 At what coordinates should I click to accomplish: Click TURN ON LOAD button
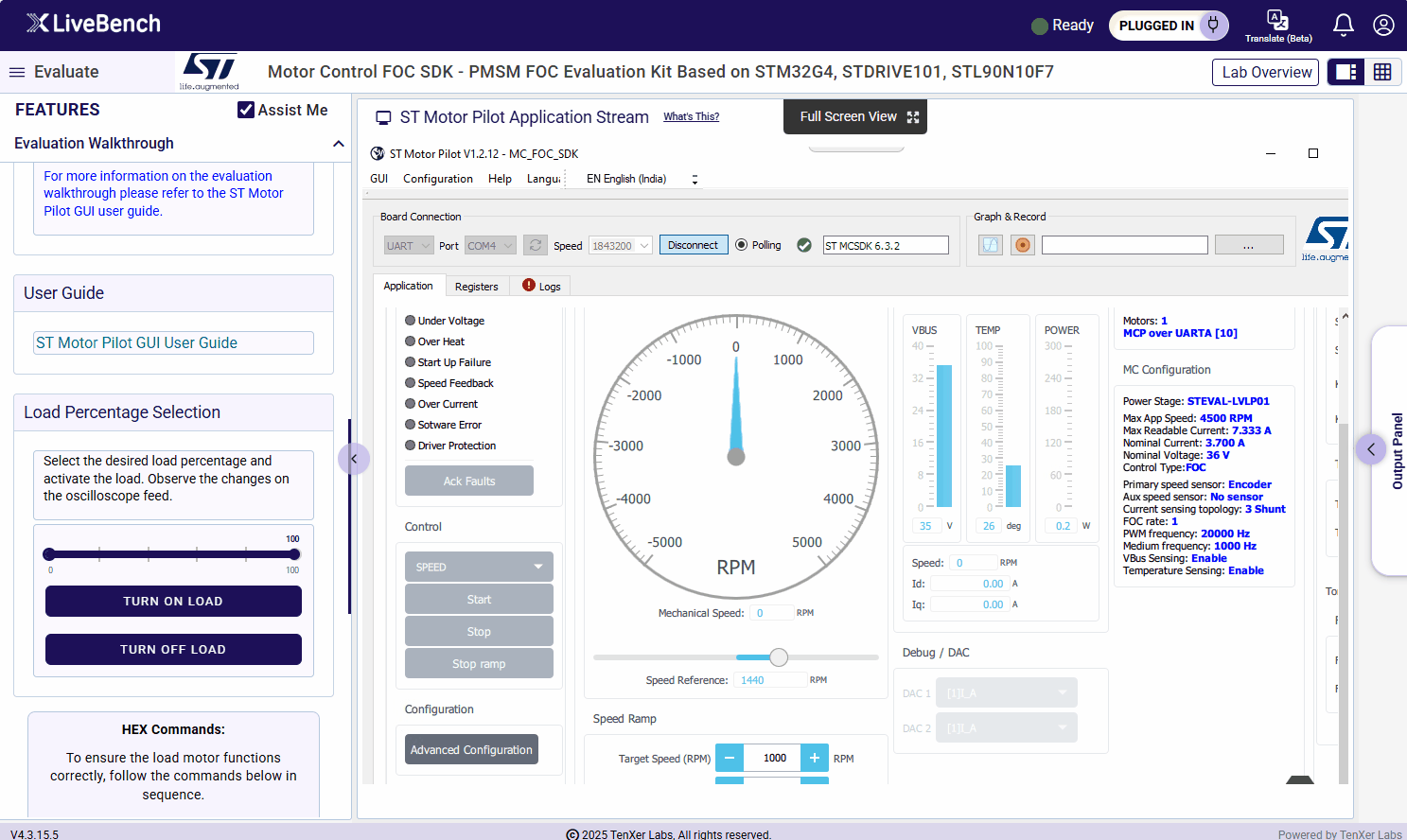click(x=173, y=602)
